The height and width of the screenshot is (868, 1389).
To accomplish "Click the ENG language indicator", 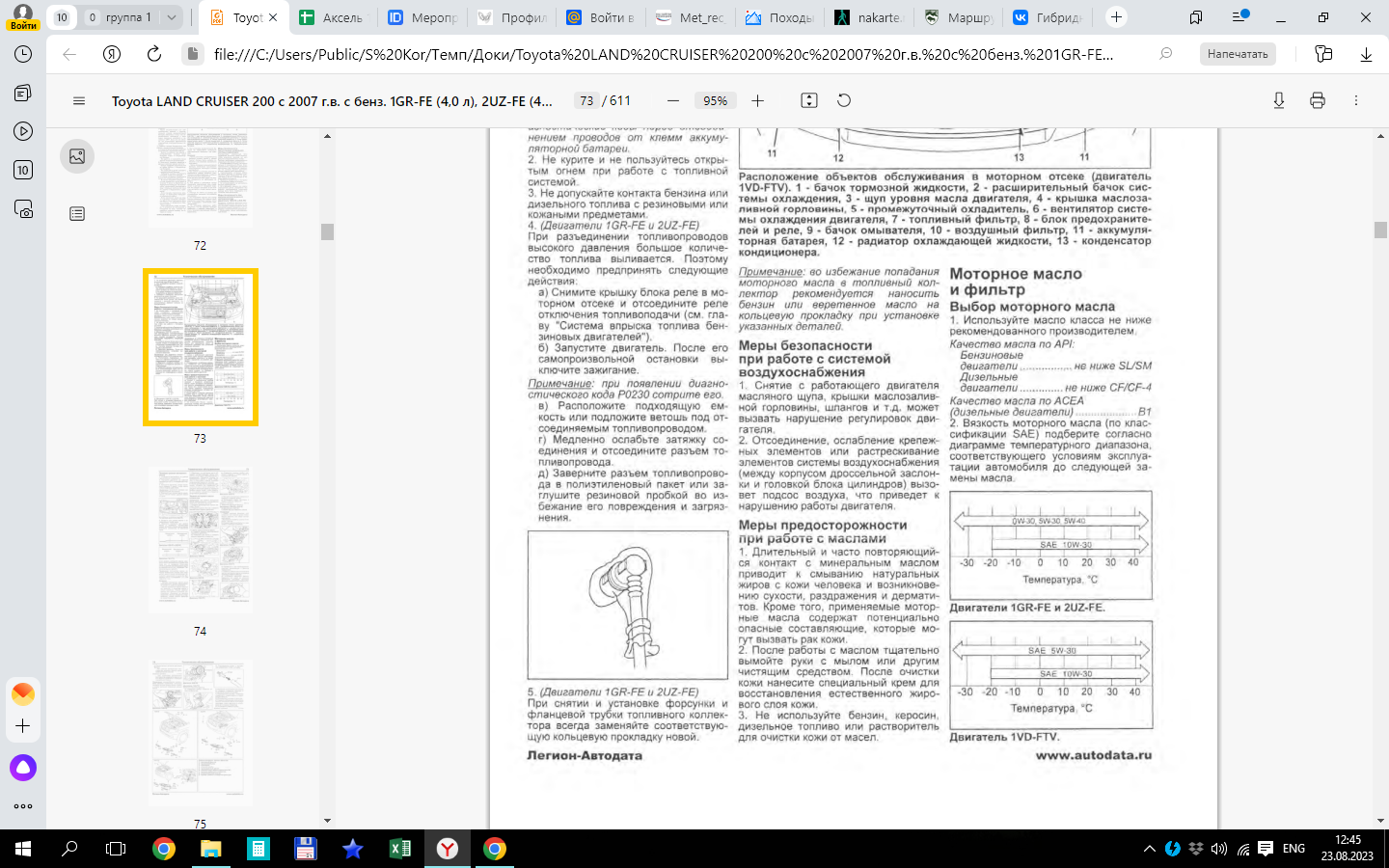I will click(x=1294, y=849).
